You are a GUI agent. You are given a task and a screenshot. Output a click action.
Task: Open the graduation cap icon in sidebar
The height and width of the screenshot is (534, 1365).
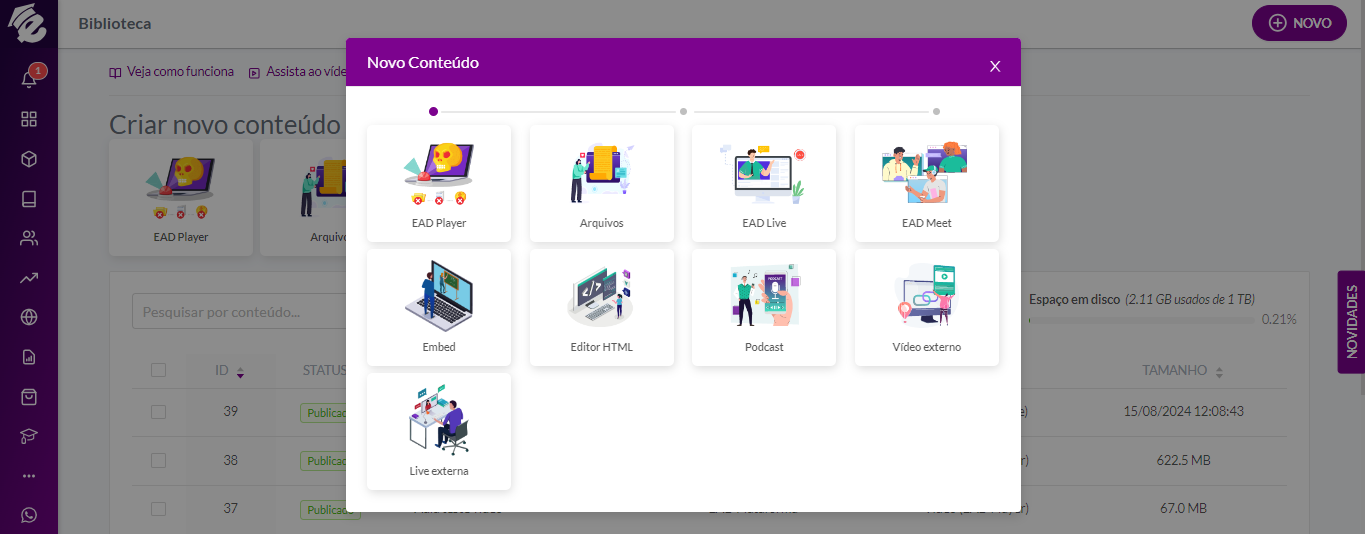point(29,436)
